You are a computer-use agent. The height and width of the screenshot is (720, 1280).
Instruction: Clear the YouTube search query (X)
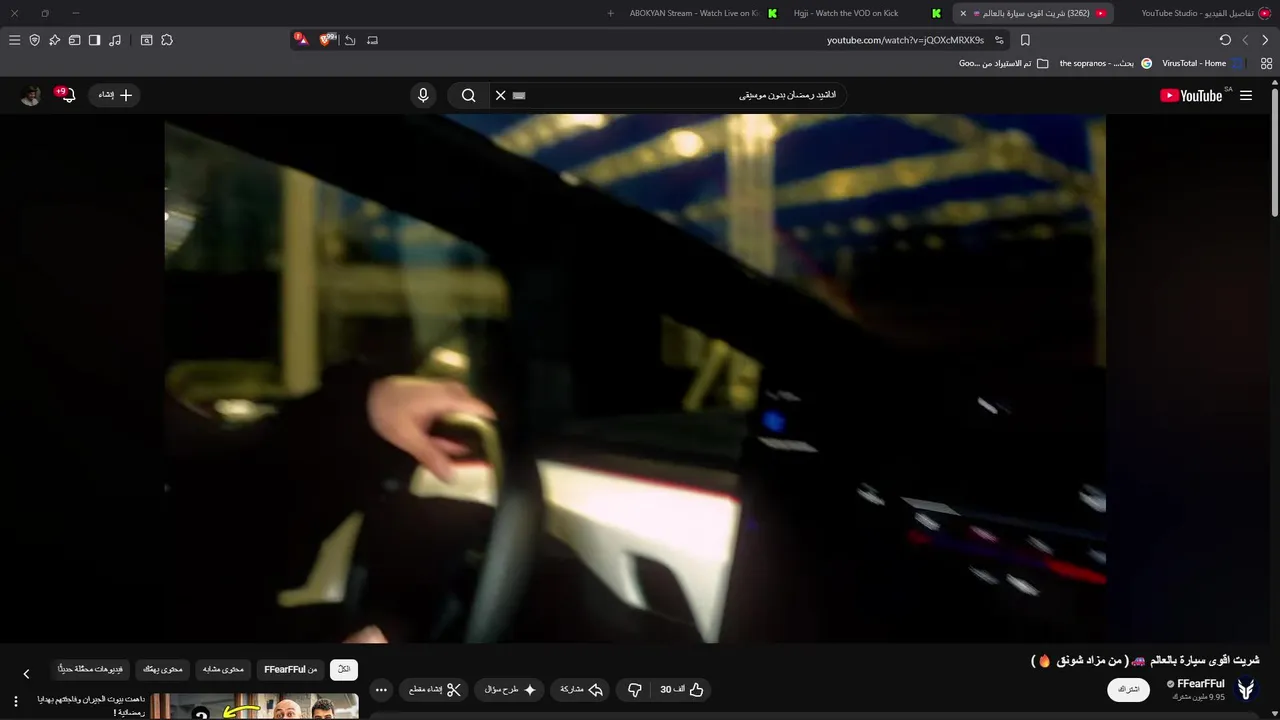(x=501, y=95)
